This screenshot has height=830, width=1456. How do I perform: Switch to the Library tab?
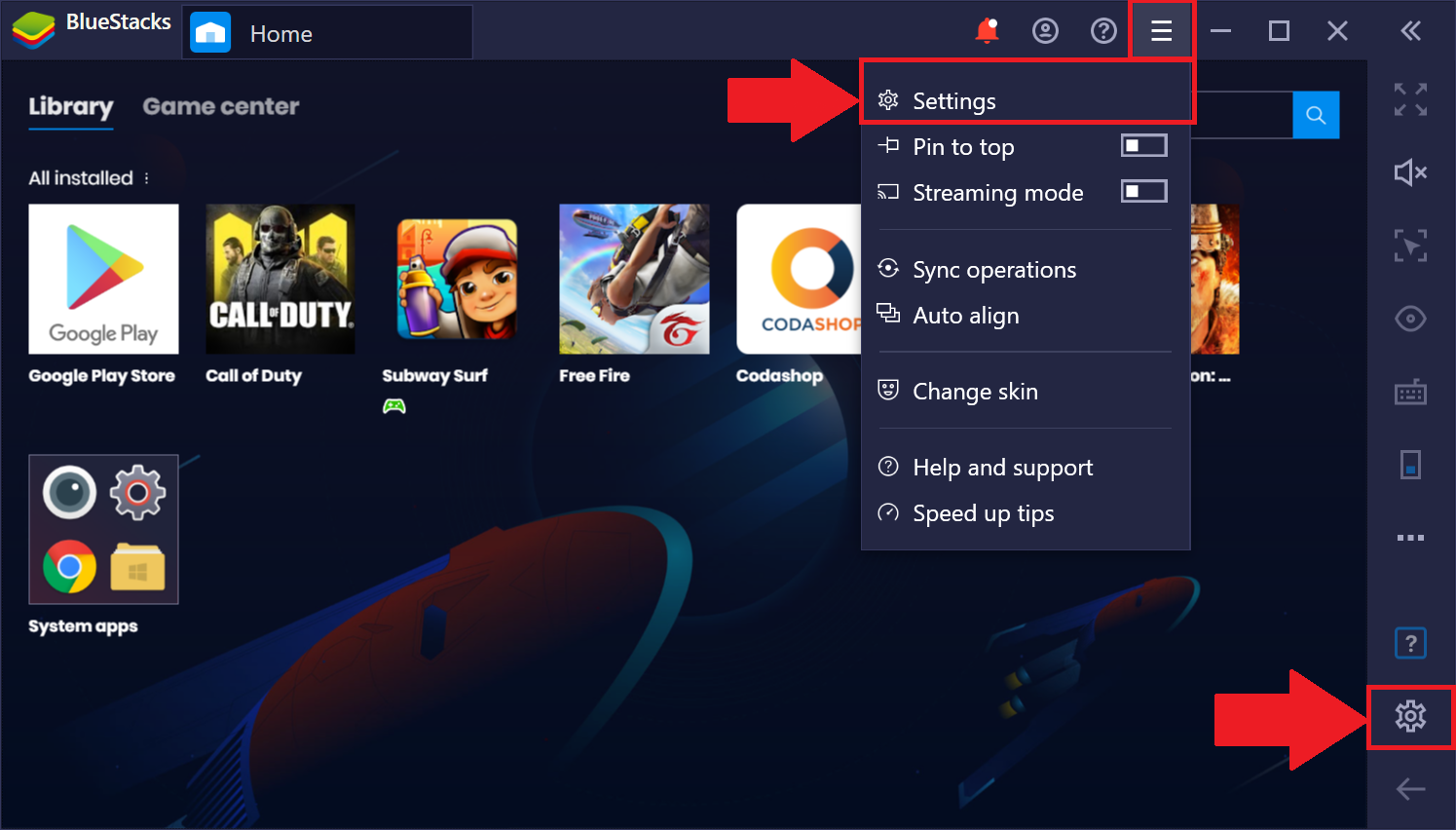point(71,107)
